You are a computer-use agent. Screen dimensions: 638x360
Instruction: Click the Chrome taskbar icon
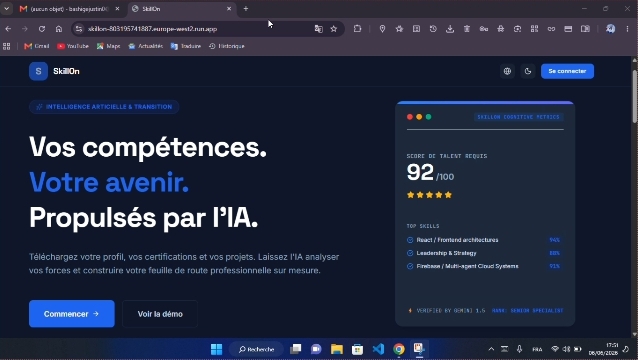click(399, 349)
